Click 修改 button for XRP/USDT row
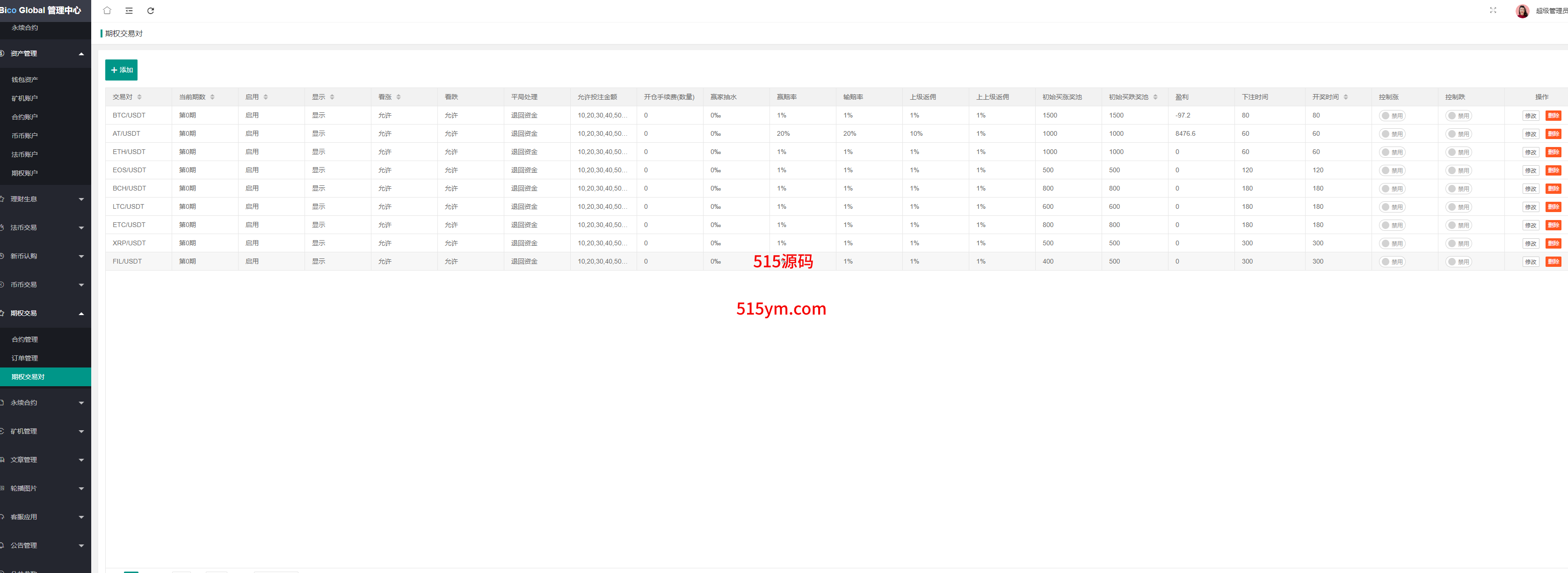Screen dimensions: 1568x573 (x=1530, y=243)
